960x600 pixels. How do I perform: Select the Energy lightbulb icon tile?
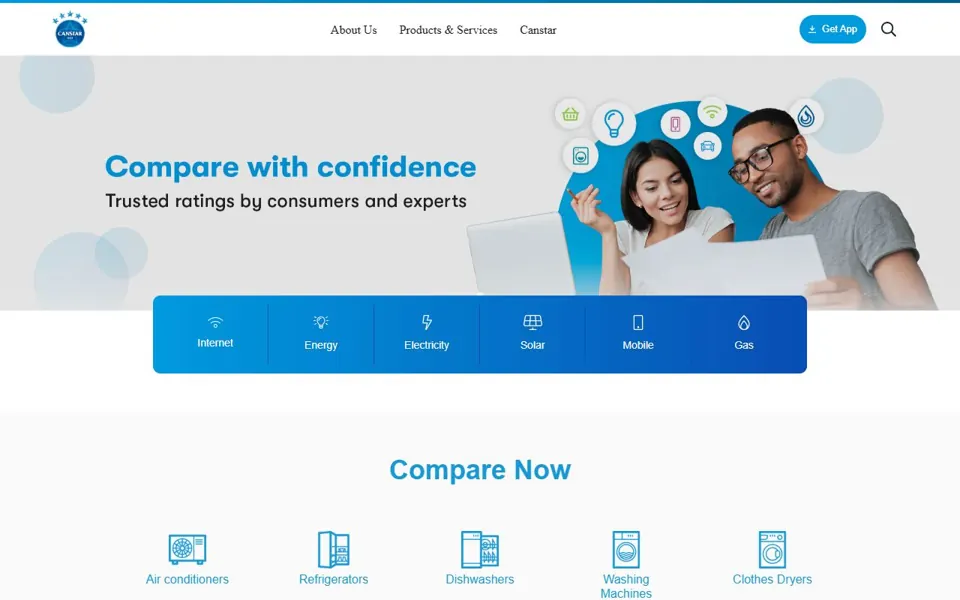click(321, 321)
